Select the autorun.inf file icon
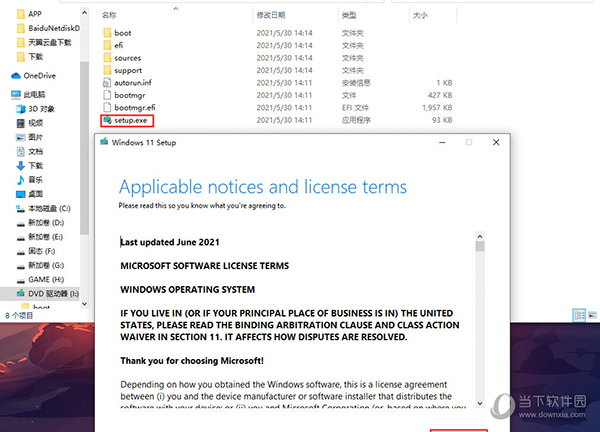Viewport: 600px width, 432px height. click(x=107, y=83)
